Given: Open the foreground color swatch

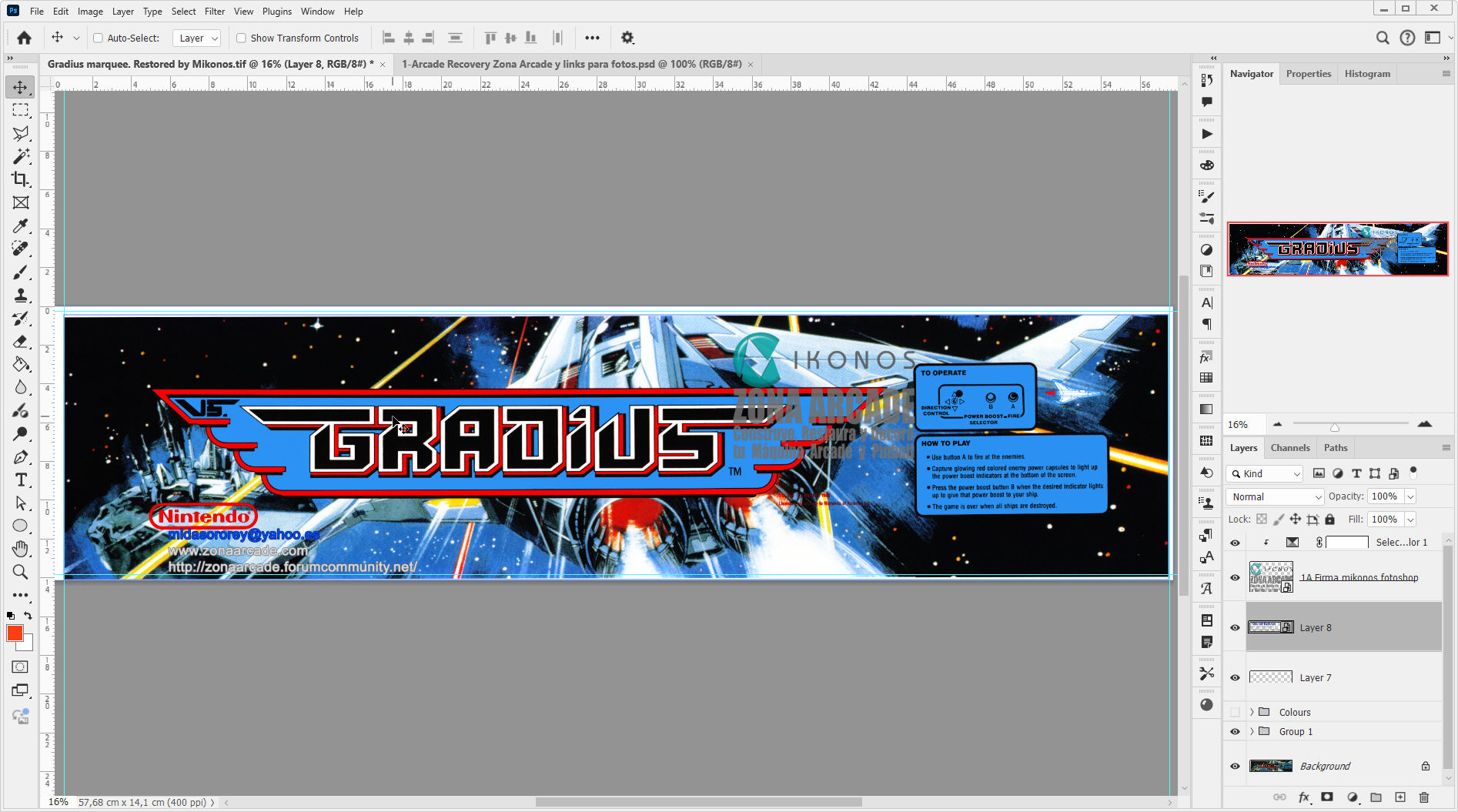Looking at the screenshot, I should click(x=14, y=633).
